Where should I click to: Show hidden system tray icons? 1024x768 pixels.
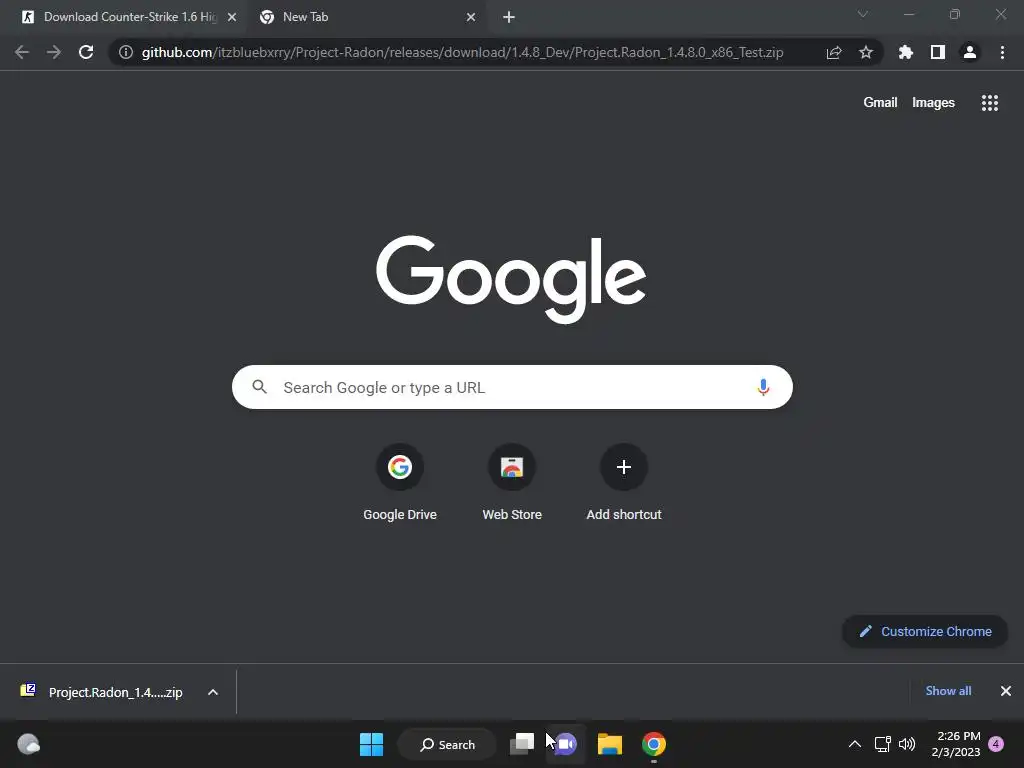coord(854,744)
